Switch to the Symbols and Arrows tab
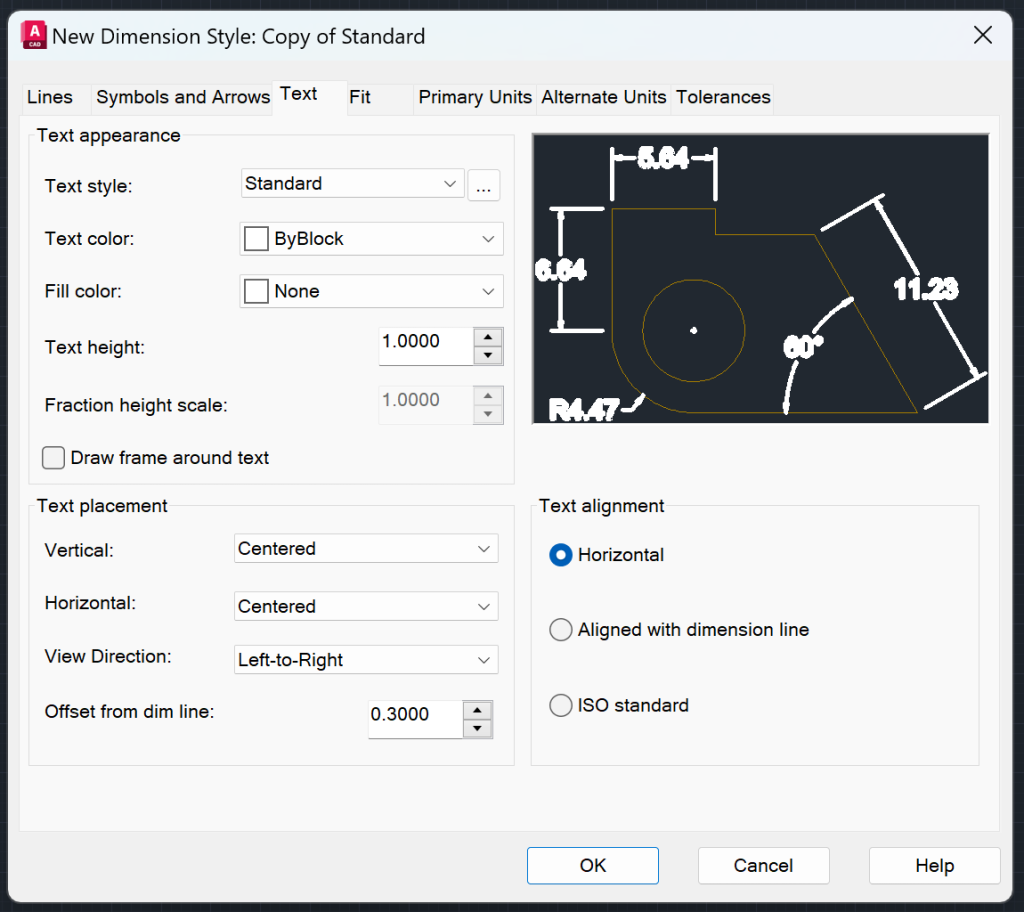The image size is (1024, 912). coord(182,97)
